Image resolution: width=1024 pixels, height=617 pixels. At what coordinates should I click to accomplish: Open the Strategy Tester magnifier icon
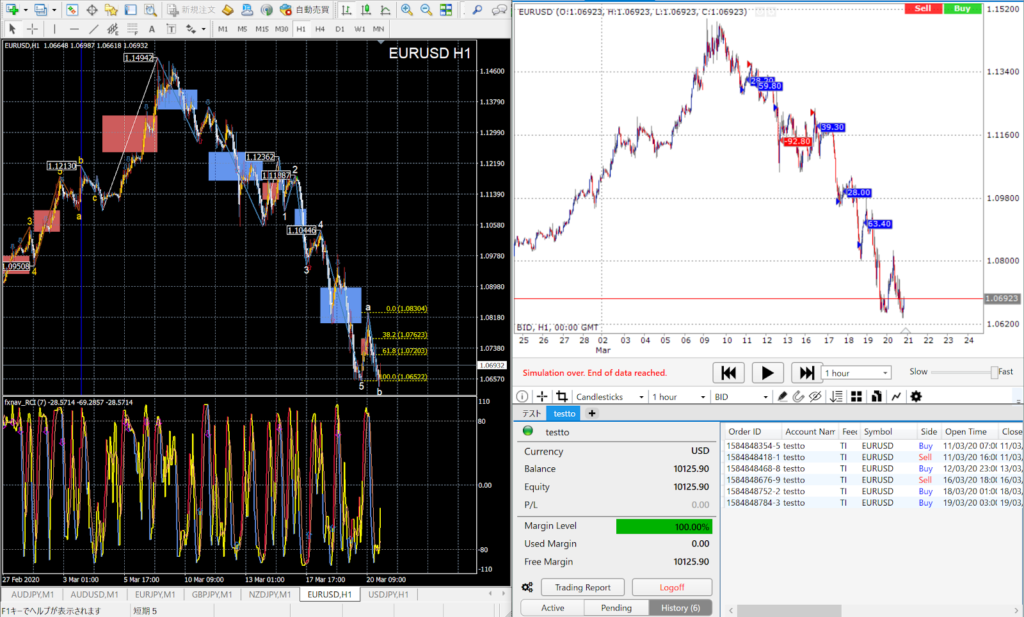pos(150,10)
